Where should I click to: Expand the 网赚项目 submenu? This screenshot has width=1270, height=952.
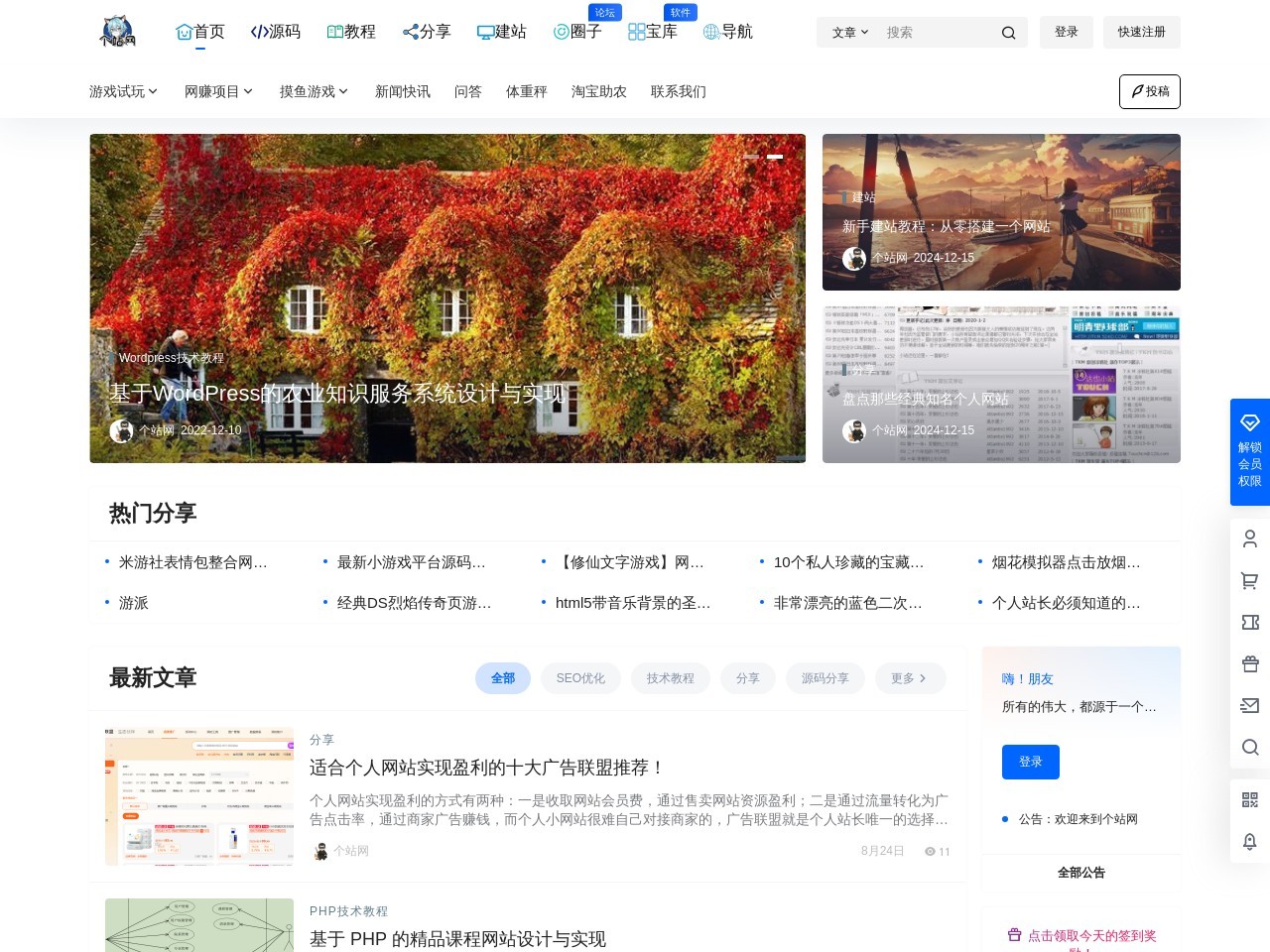click(x=219, y=91)
